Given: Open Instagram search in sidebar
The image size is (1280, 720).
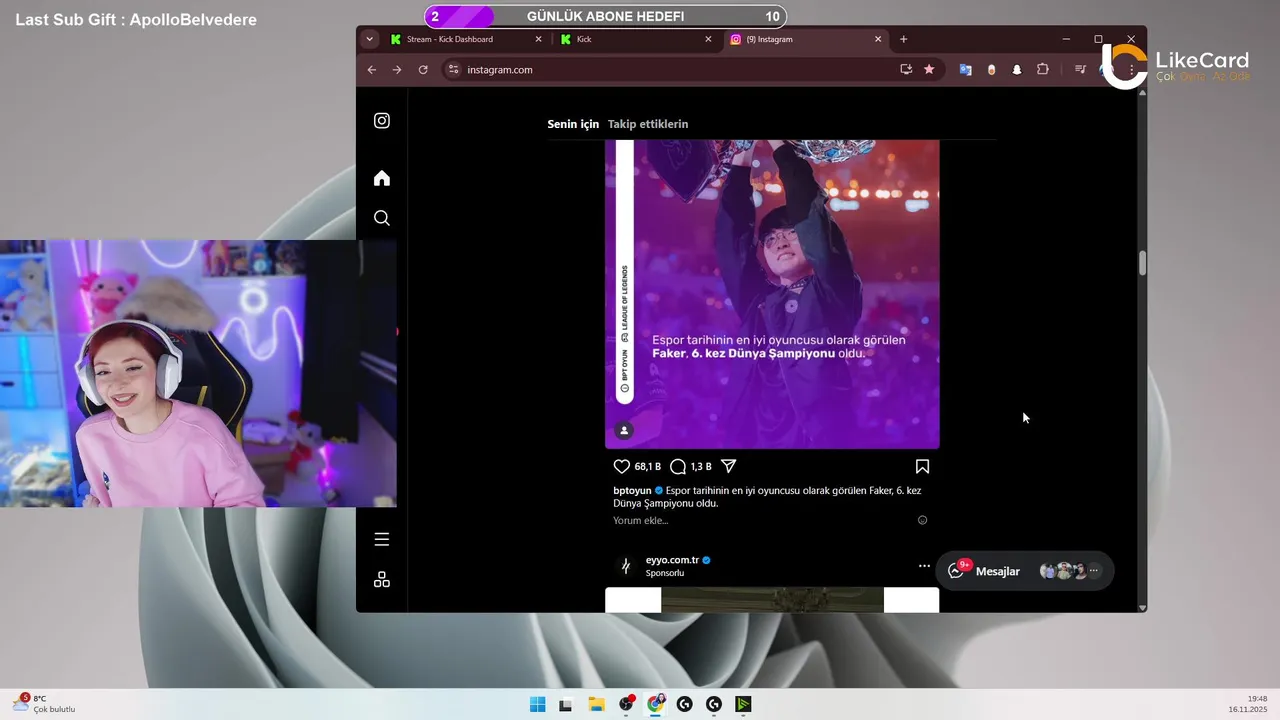Looking at the screenshot, I should 382,218.
